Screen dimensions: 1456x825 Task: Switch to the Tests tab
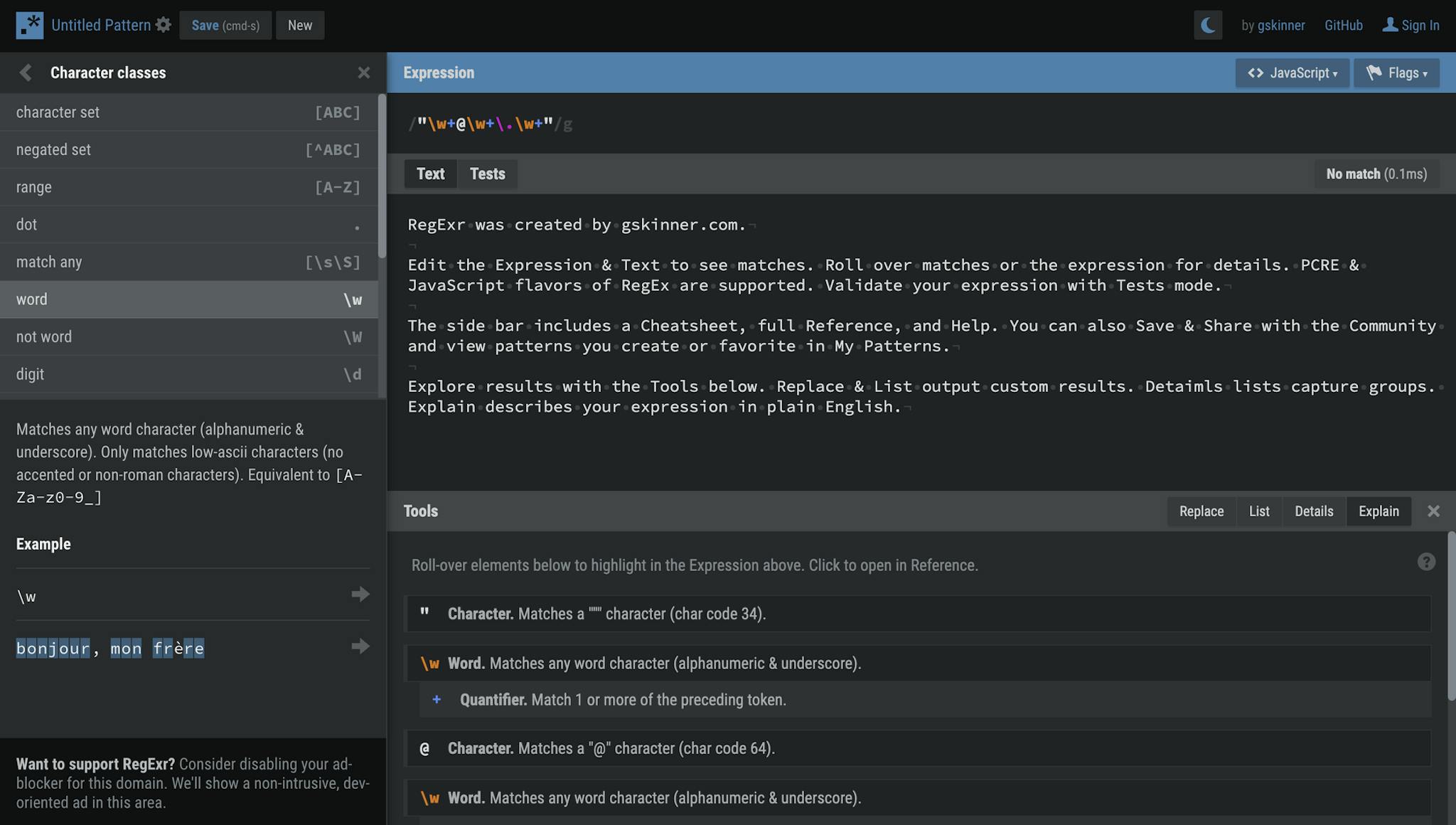click(487, 174)
